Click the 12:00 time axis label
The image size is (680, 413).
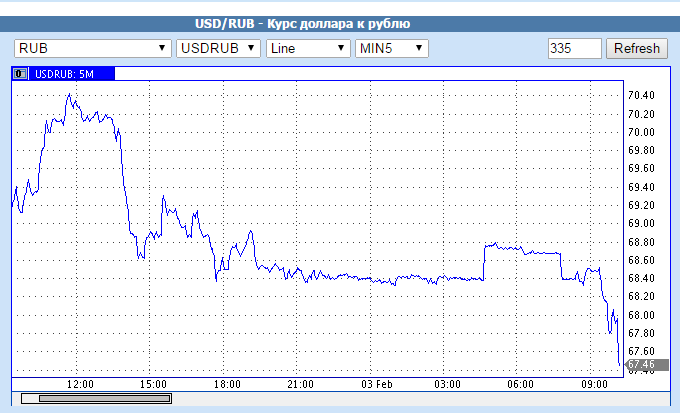tap(79, 384)
